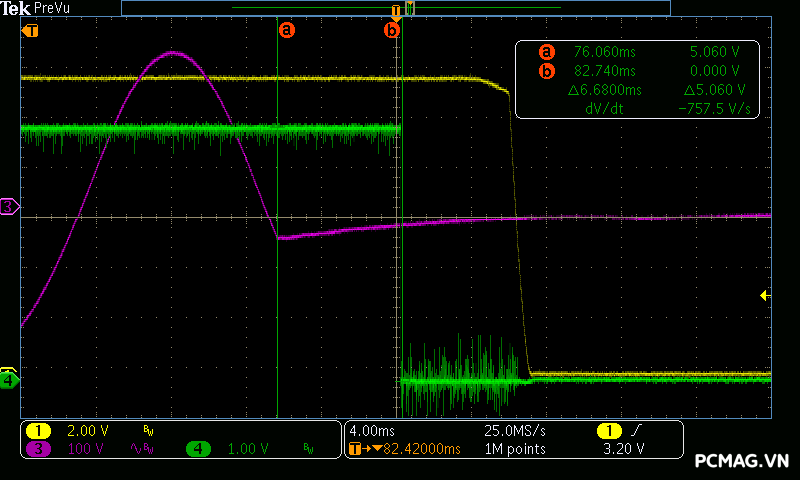Click the dV/dt readout value
800x480 pixels.
(713, 109)
